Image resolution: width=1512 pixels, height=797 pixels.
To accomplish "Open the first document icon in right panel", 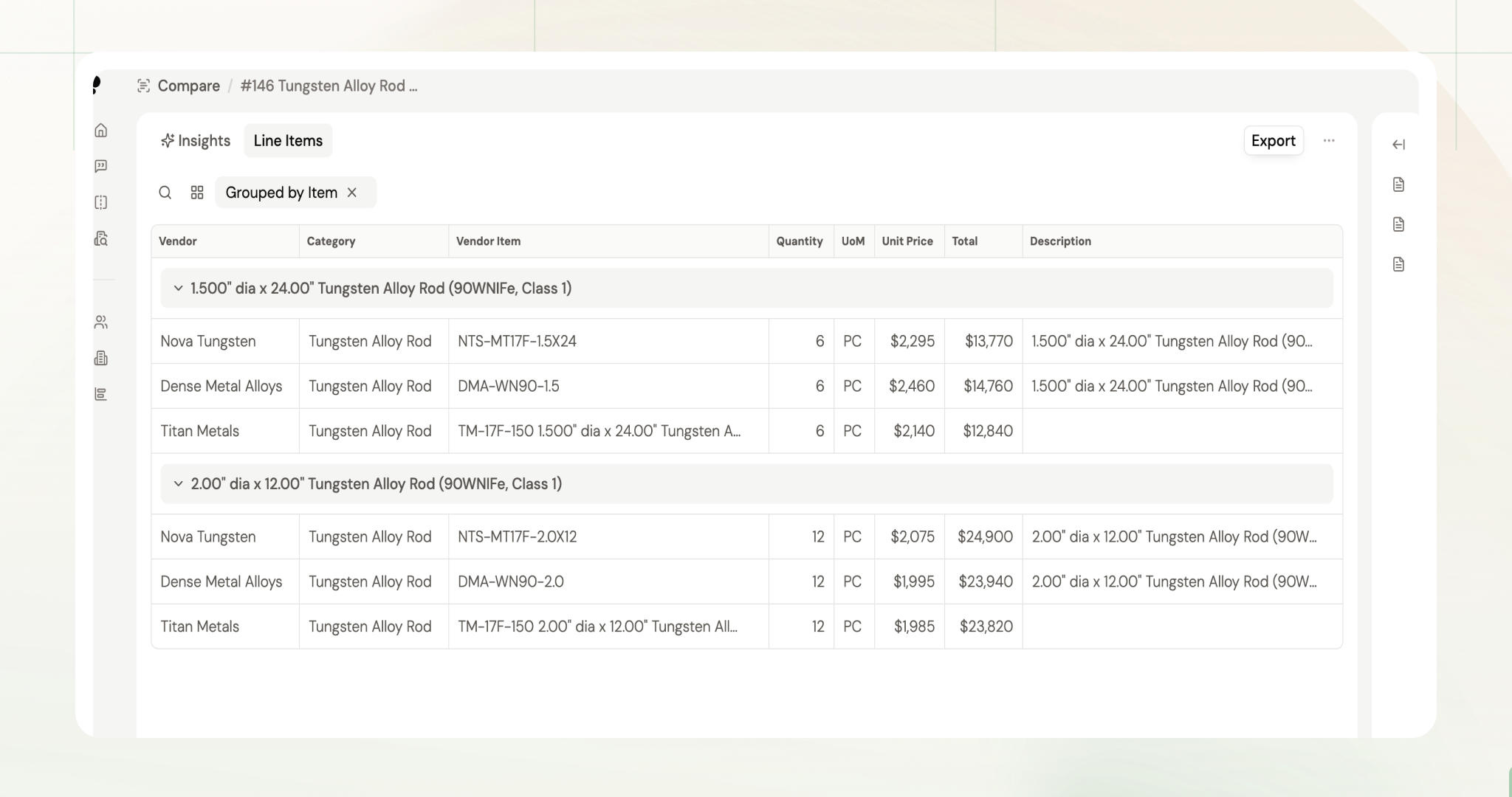I will tap(1398, 184).
